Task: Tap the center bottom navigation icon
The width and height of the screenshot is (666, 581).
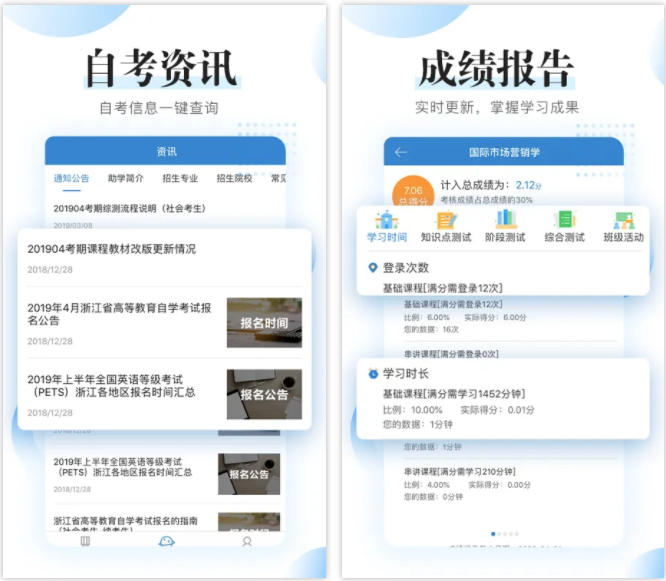Action: pyautogui.click(x=166, y=541)
